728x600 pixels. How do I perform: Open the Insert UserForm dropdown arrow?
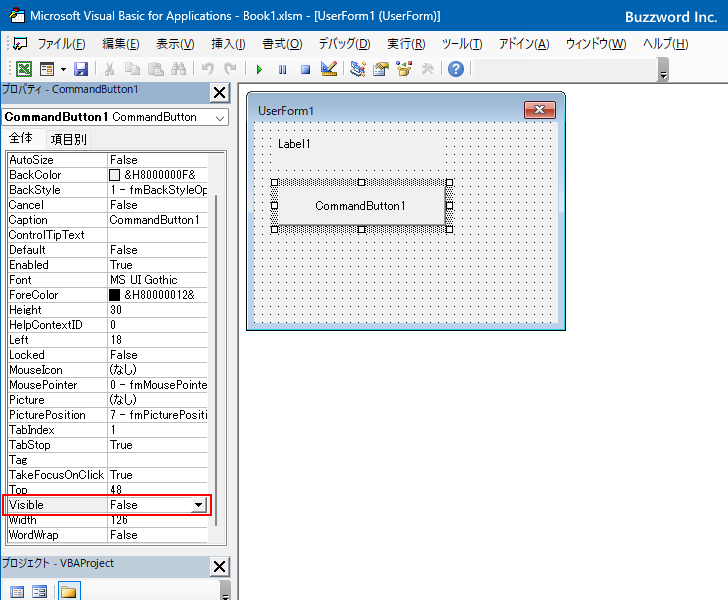[63, 70]
